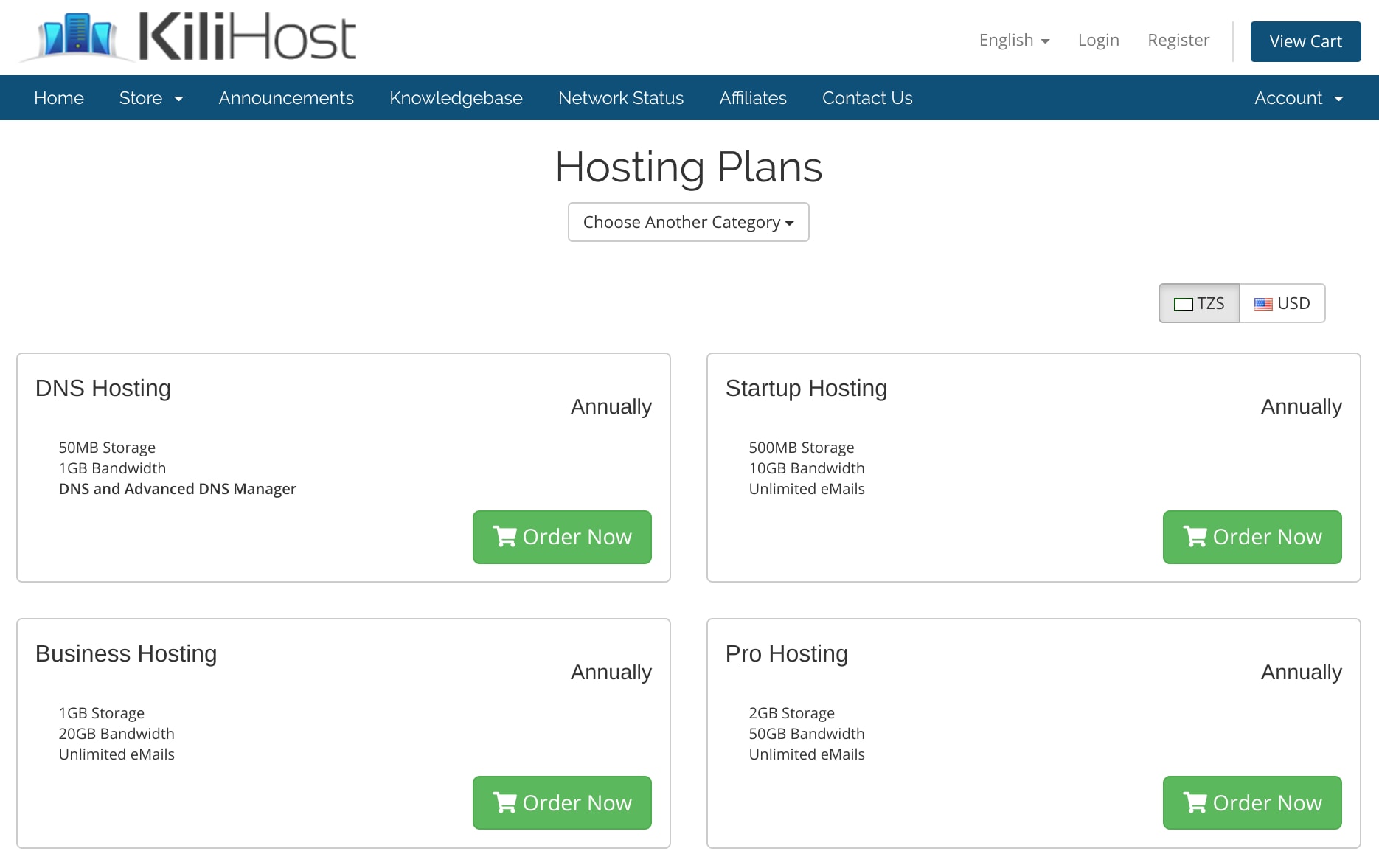Expand the Store menu
This screenshot has height=868, width=1379.
151,98
